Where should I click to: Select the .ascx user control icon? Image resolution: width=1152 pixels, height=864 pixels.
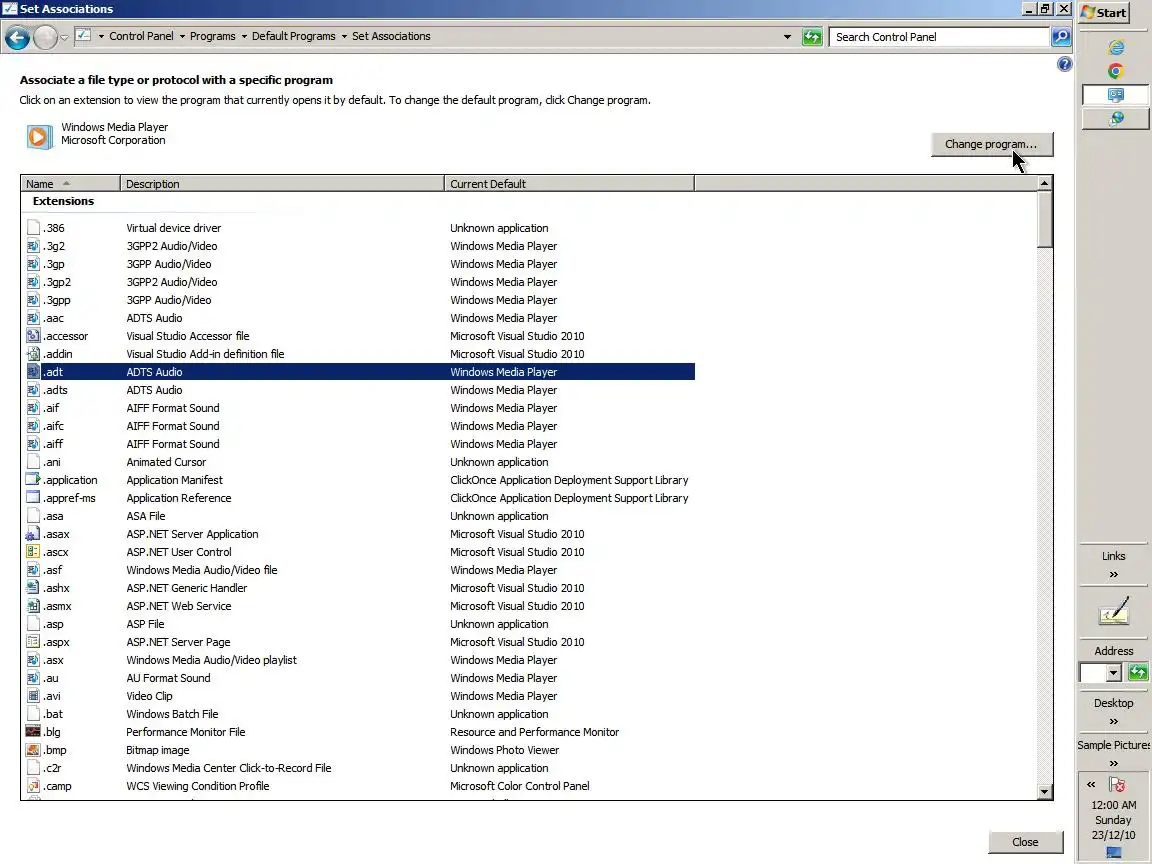pyautogui.click(x=33, y=552)
